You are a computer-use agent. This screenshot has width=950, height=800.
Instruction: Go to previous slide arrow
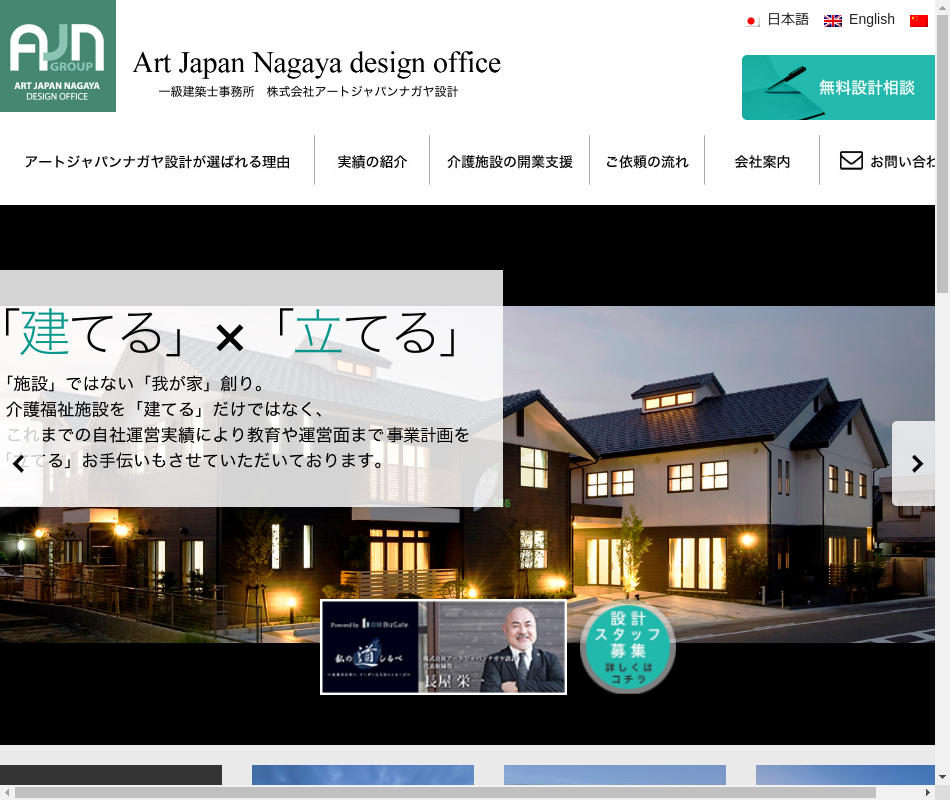pyautogui.click(x=18, y=464)
